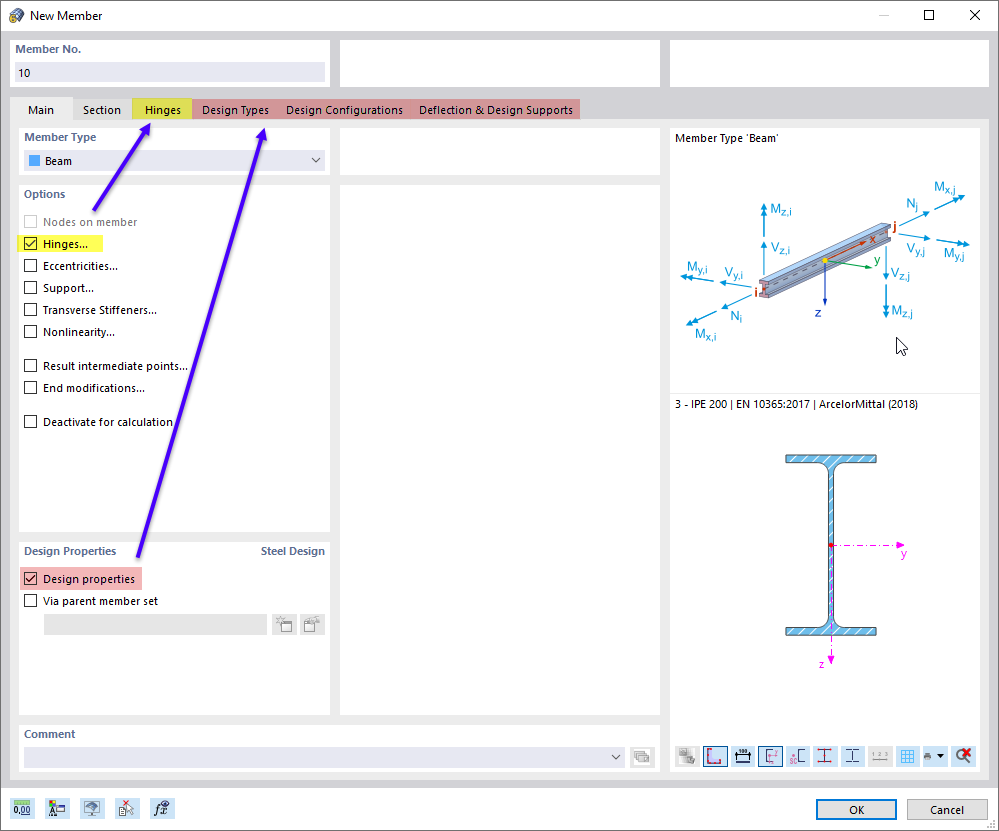Click the Cancel button

[947, 809]
